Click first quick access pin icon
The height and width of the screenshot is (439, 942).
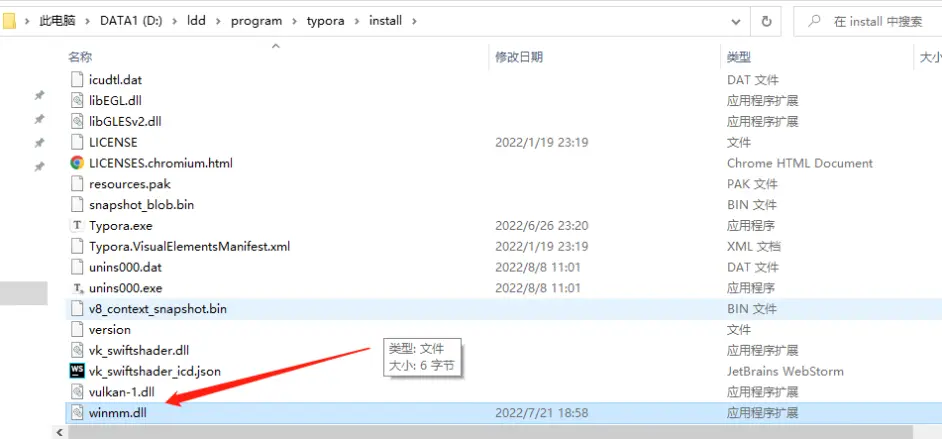(x=39, y=95)
